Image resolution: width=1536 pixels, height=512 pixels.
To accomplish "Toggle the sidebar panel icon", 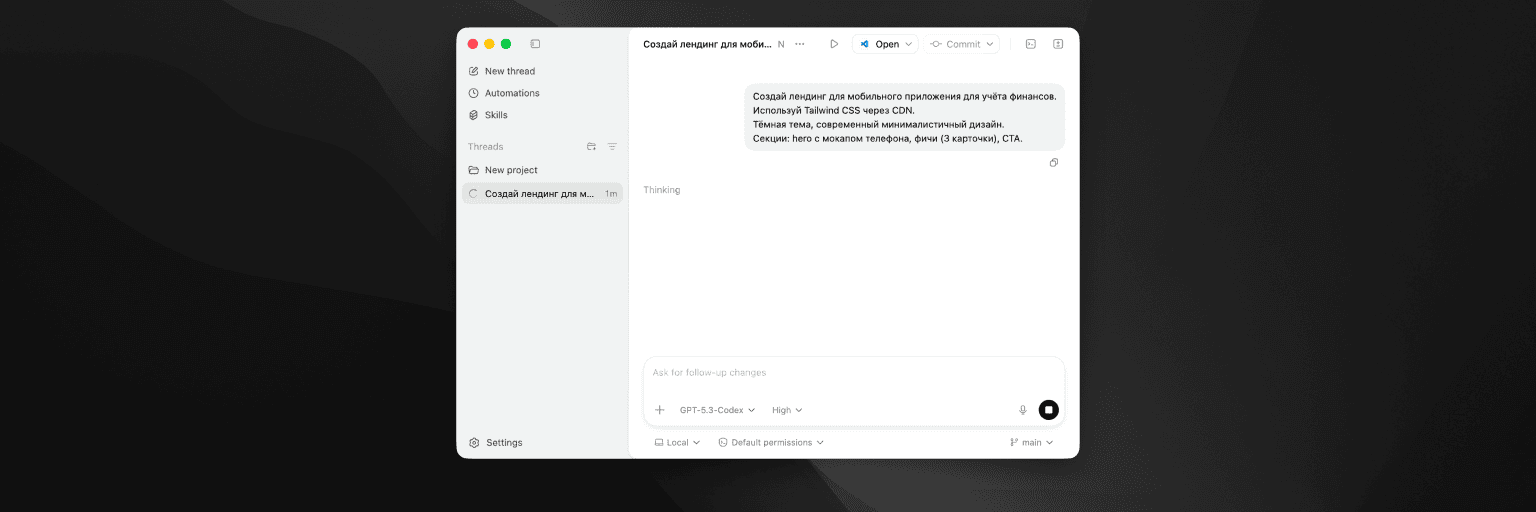I will (535, 44).
